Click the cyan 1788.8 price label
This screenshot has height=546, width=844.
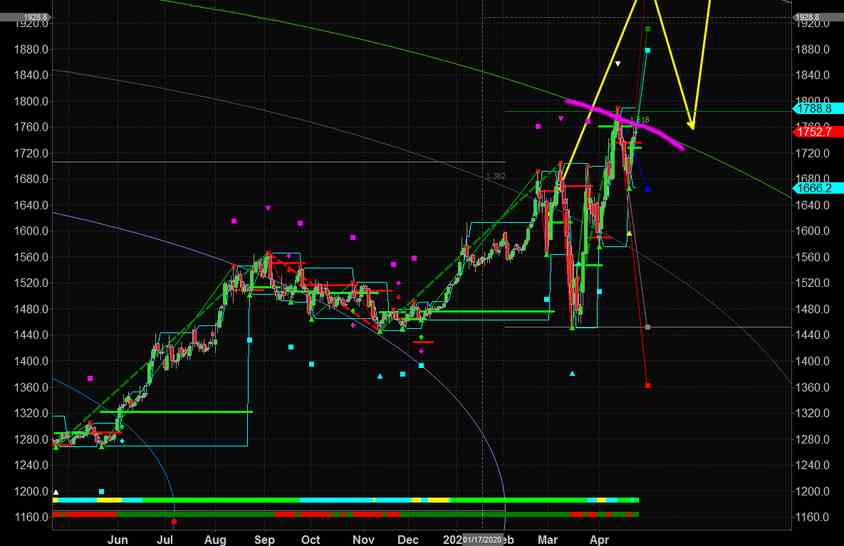(x=813, y=109)
